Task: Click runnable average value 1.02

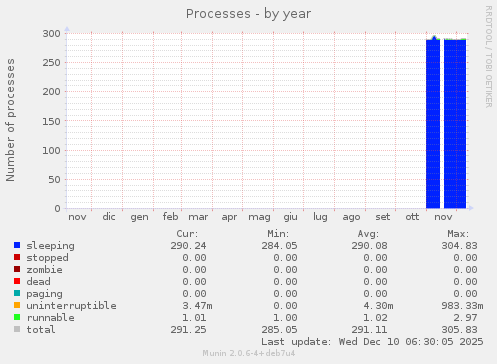Action: tap(375, 318)
